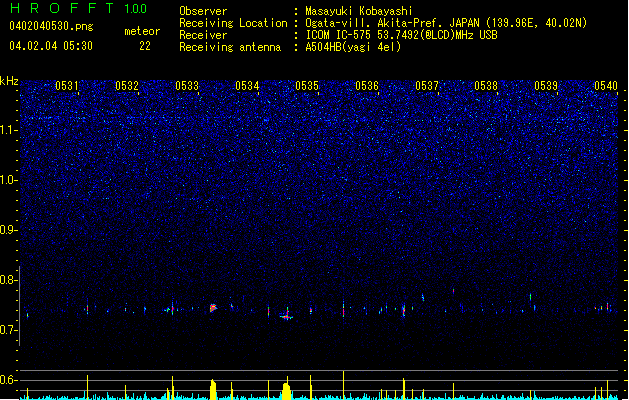Click the HROFFT 1.0.0 title text

[78, 8]
